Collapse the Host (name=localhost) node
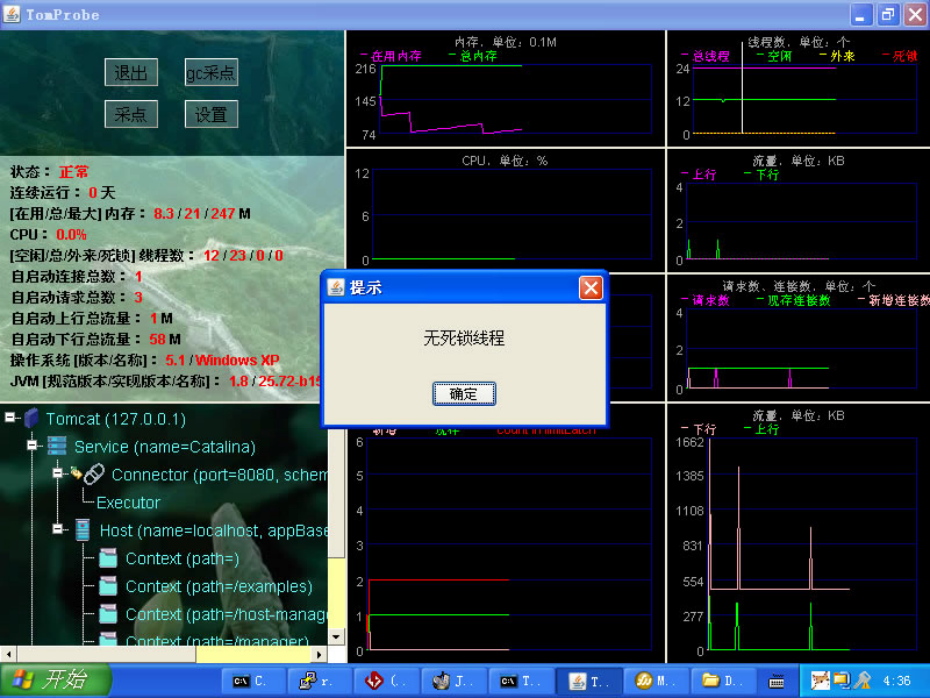Viewport: 930px width, 698px height. 57,528
